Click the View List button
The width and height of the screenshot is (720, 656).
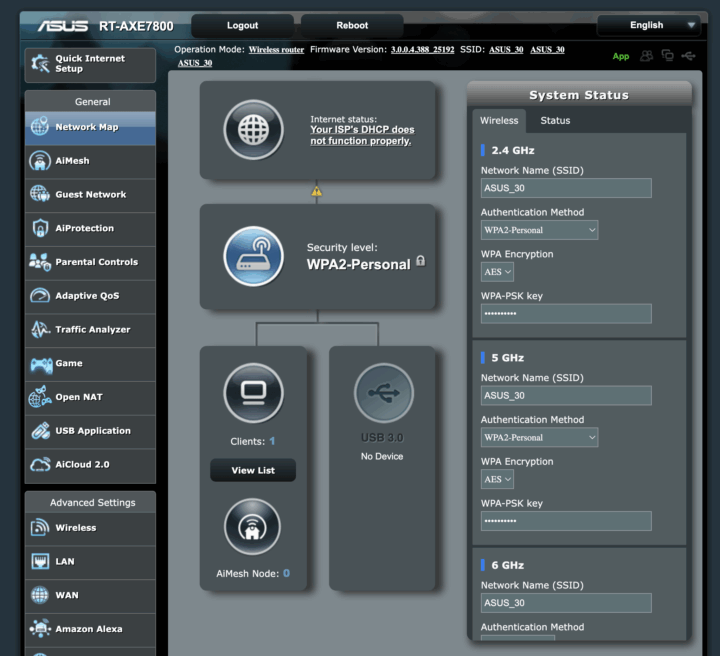point(253,470)
